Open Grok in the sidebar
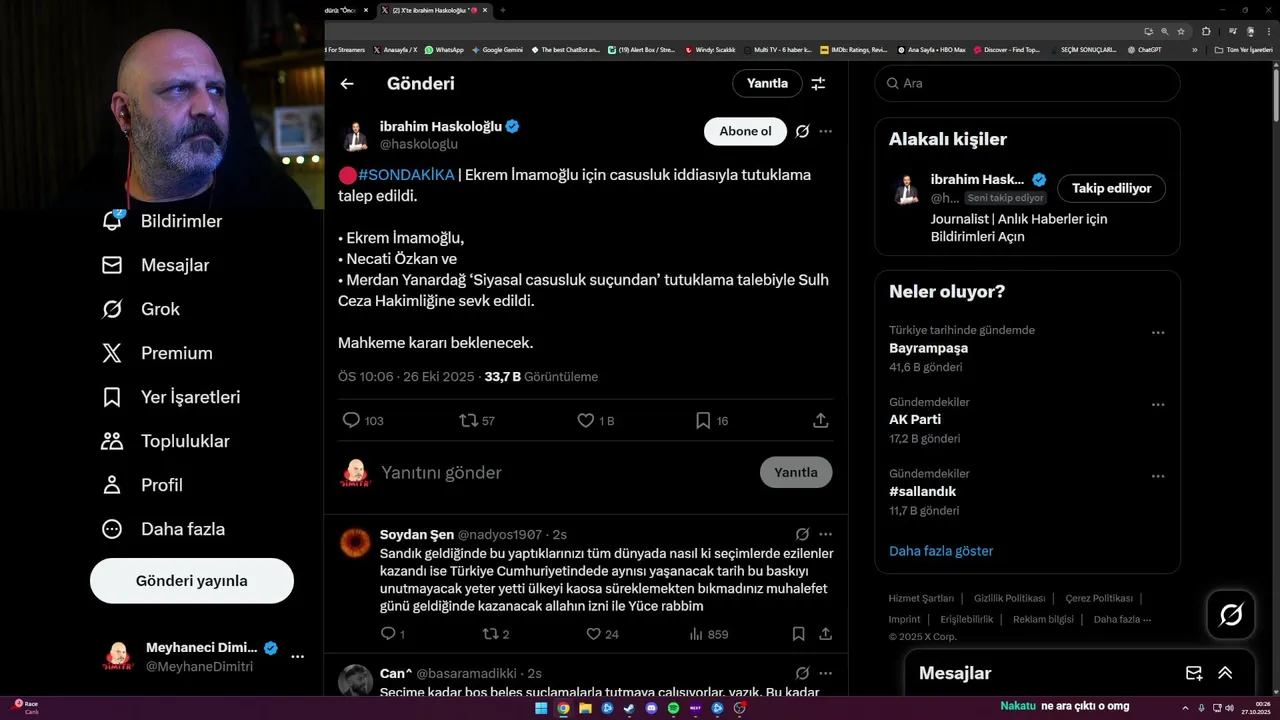This screenshot has width=1280, height=720. pos(141,309)
